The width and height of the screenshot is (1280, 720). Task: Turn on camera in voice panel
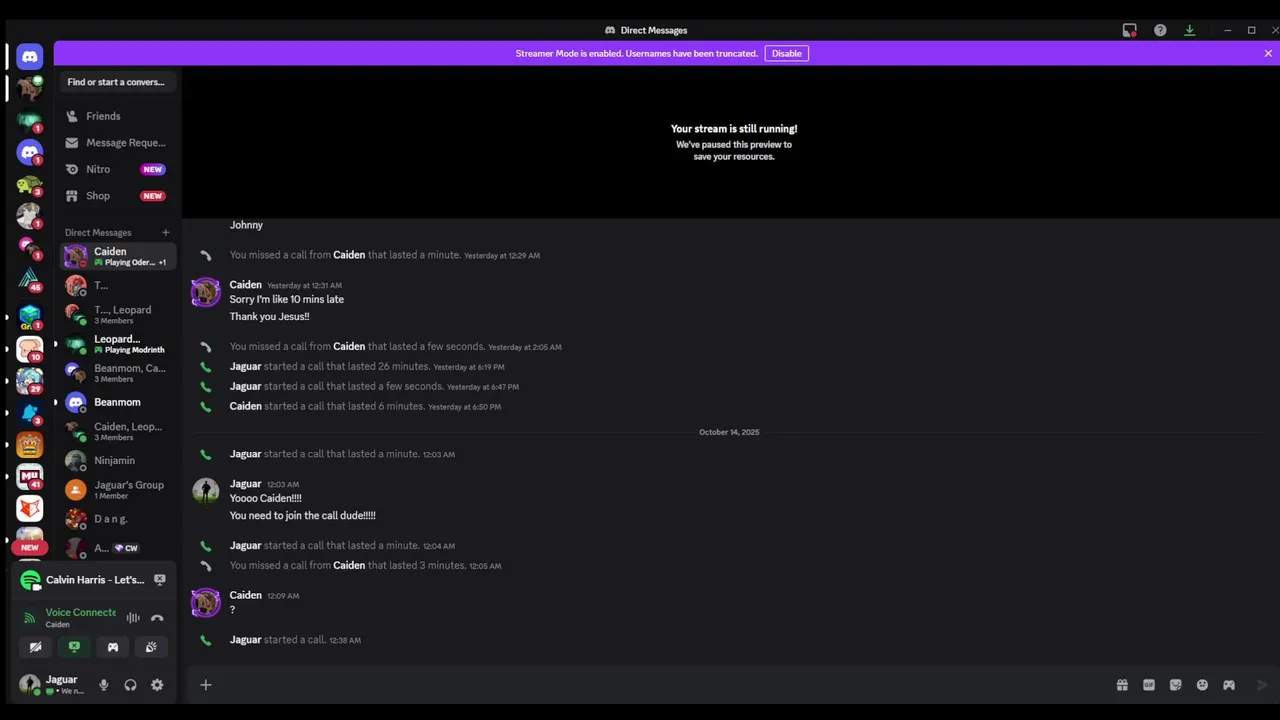[35, 647]
